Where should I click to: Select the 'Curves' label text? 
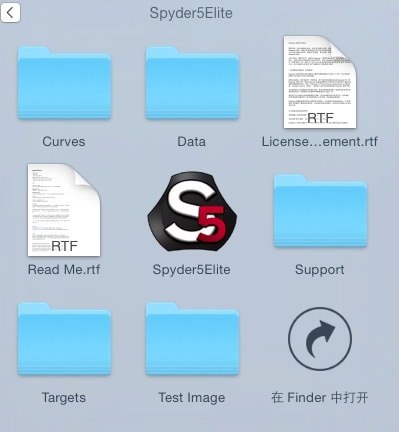[x=64, y=142]
